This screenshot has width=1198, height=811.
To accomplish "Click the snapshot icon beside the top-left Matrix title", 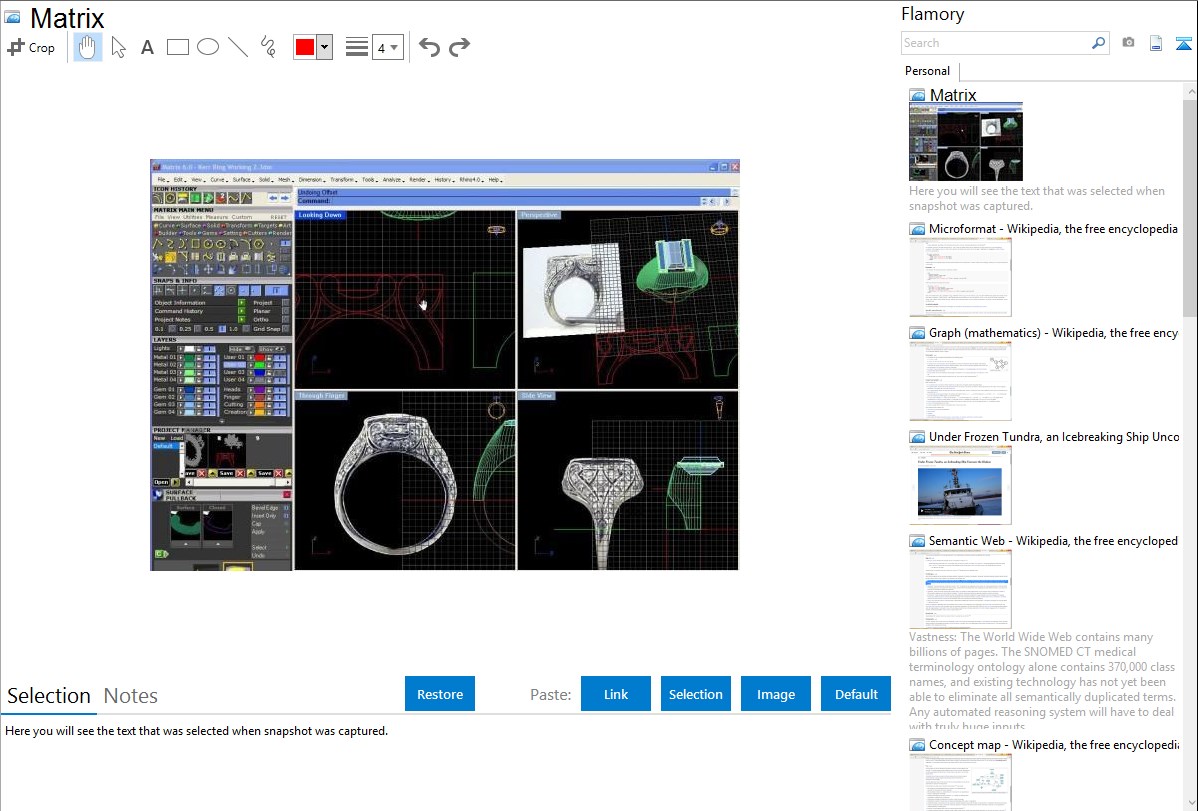I will 12,17.
